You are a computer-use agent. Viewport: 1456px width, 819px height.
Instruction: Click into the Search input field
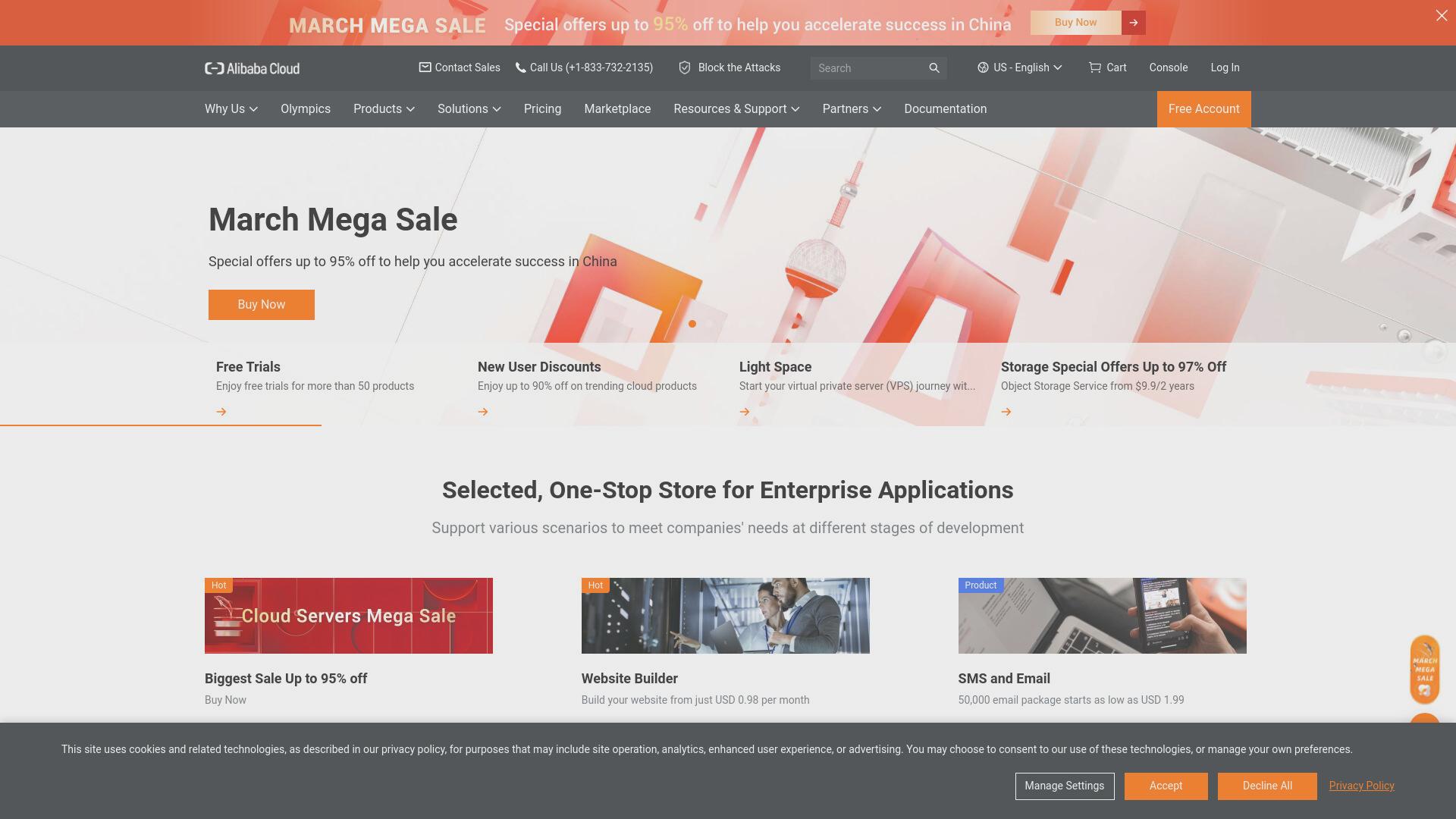point(868,68)
